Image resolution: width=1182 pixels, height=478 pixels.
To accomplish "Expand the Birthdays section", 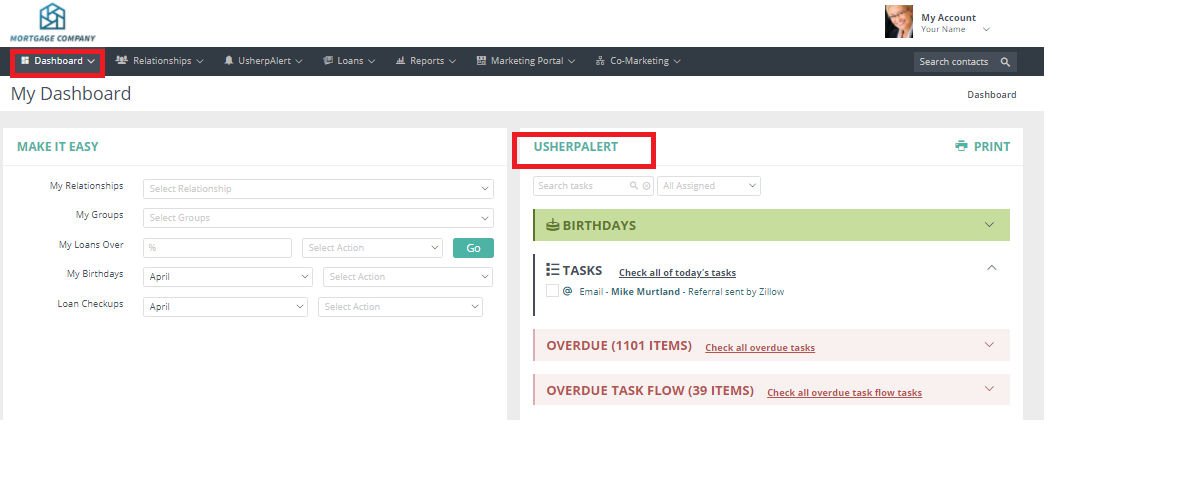I will [989, 225].
